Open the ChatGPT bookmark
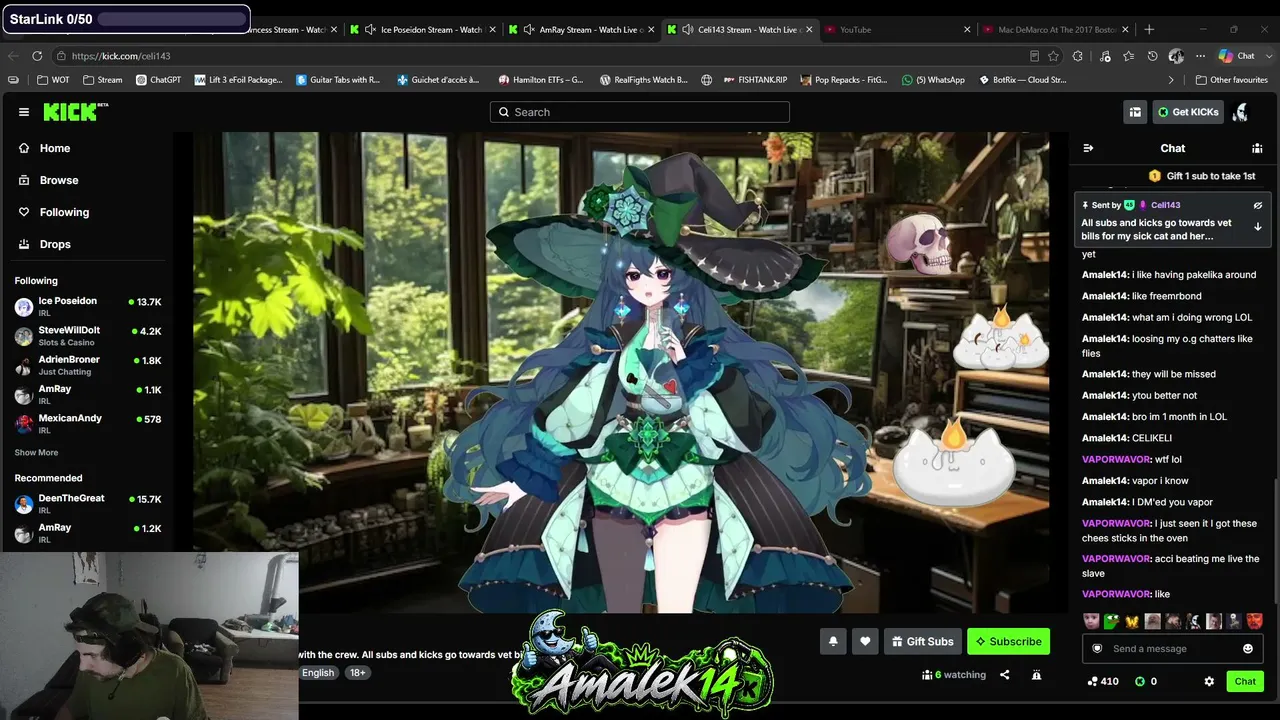 159,80
